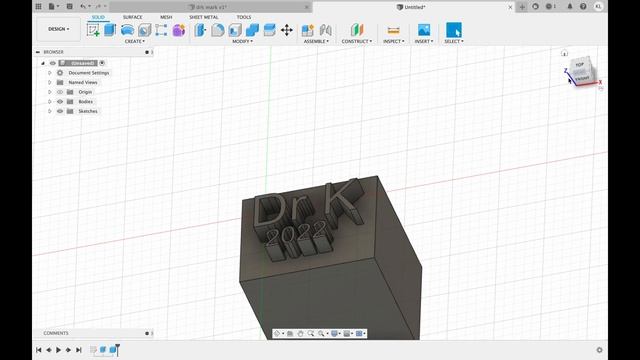
Task: Select the Revolve tool
Action: 127,30
